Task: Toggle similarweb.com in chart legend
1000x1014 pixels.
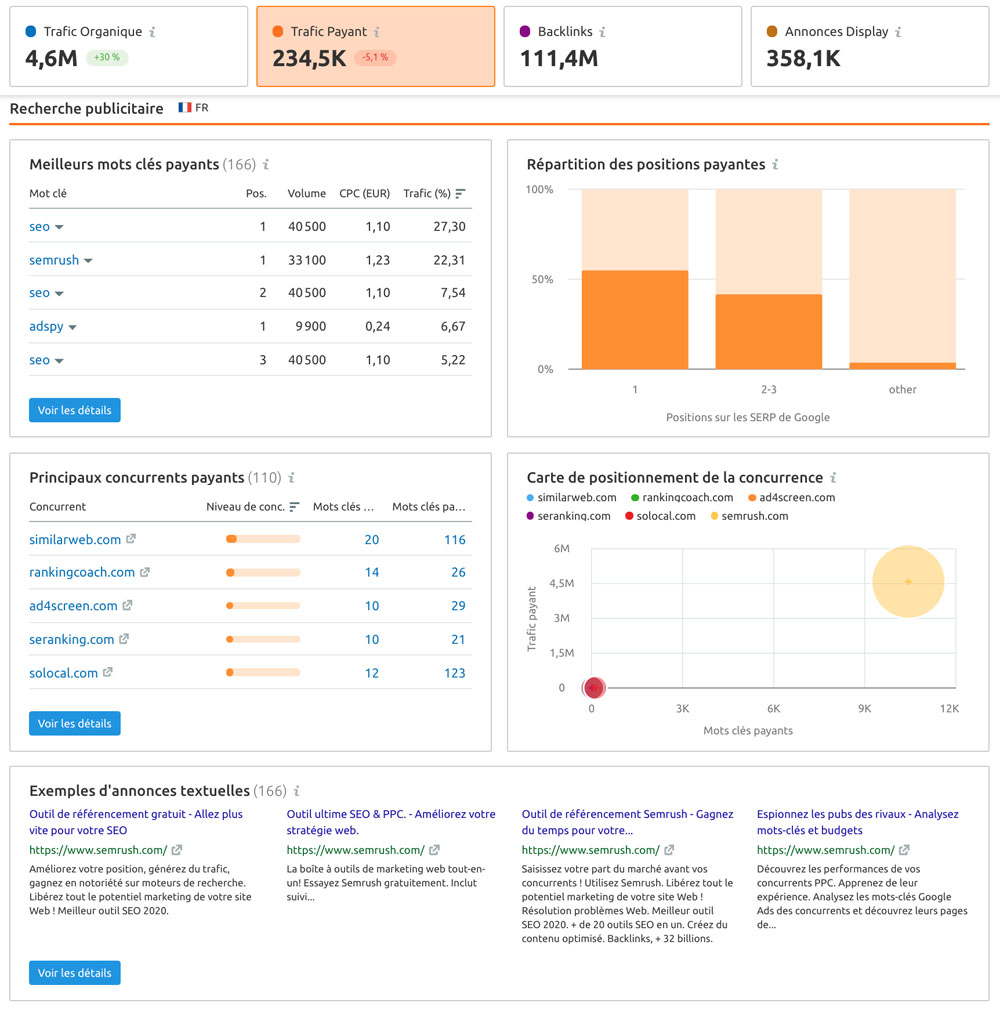Action: pyautogui.click(x=572, y=497)
